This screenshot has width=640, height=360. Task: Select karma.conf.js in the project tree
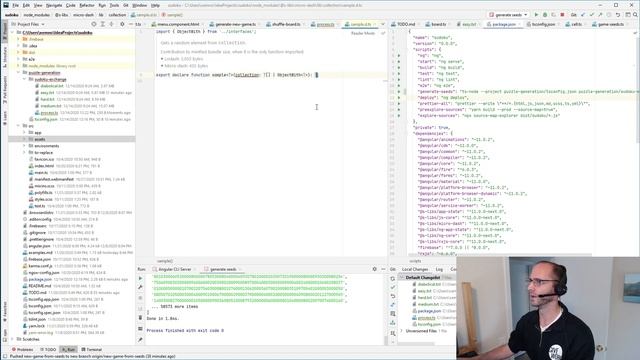point(40,266)
